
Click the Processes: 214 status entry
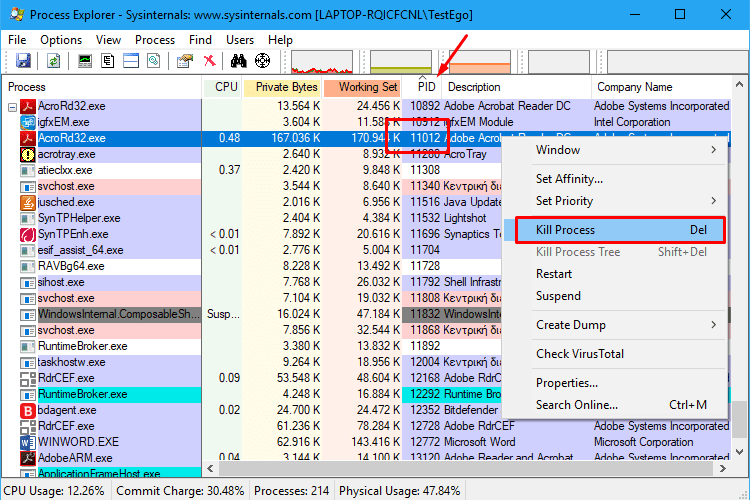pyautogui.click(x=291, y=491)
